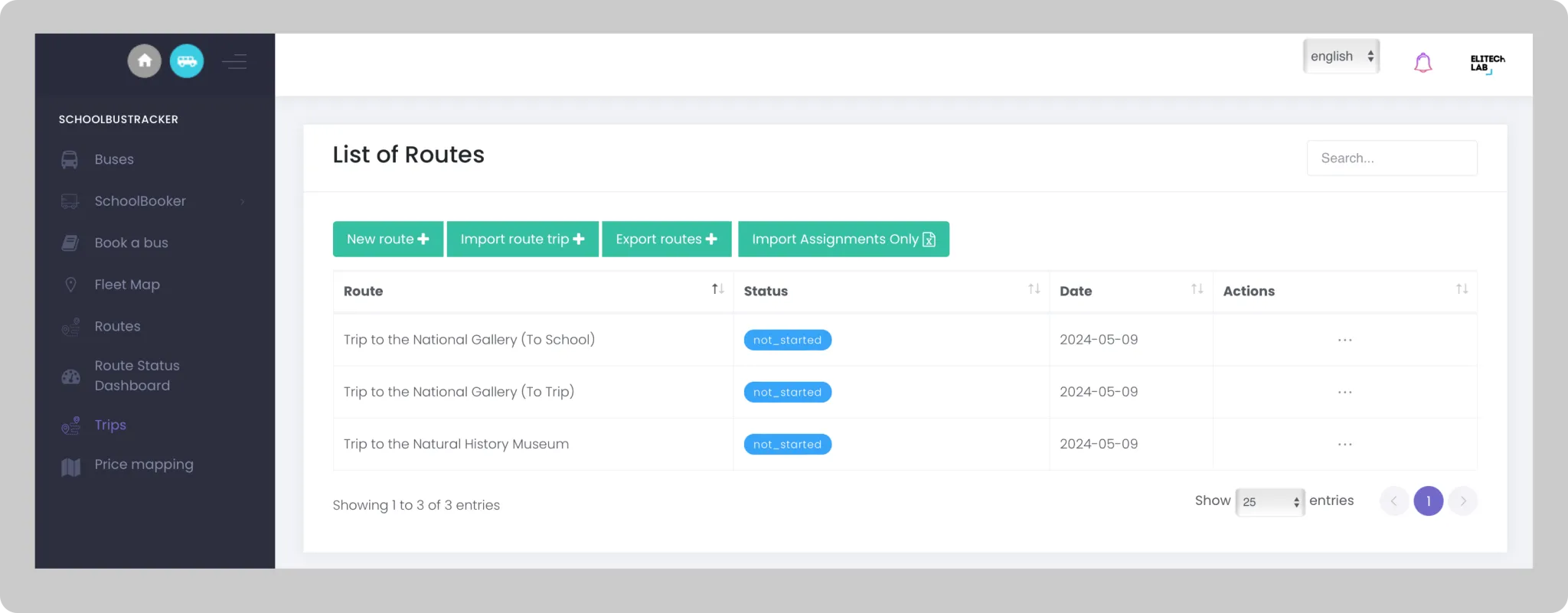The height and width of the screenshot is (613, 1568).
Task: Open the Price mapping page
Action: click(144, 465)
